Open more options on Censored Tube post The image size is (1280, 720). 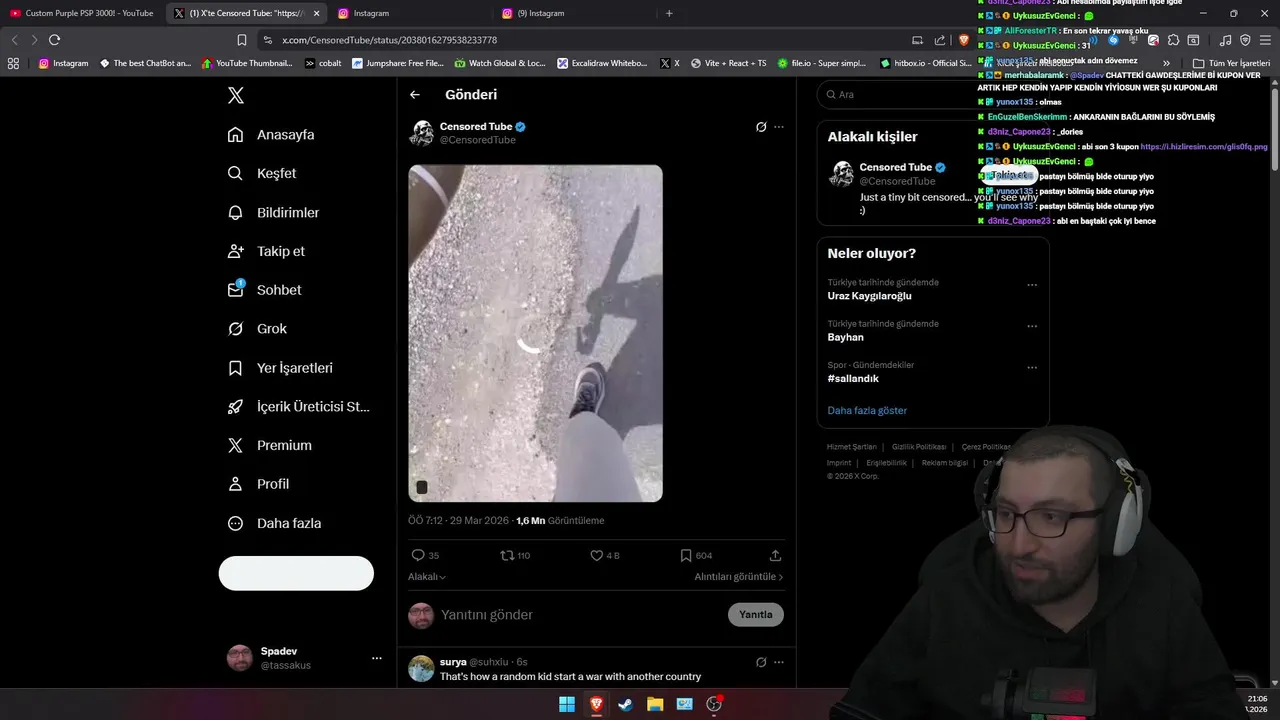[x=779, y=127]
